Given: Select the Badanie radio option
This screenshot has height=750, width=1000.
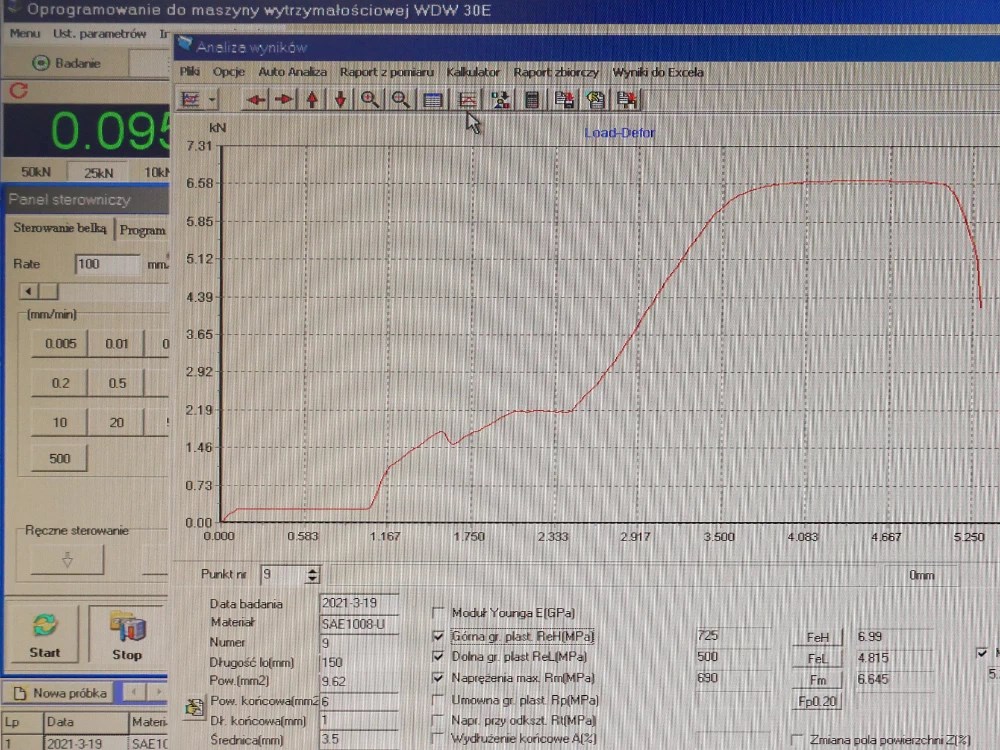Looking at the screenshot, I should click(x=41, y=63).
